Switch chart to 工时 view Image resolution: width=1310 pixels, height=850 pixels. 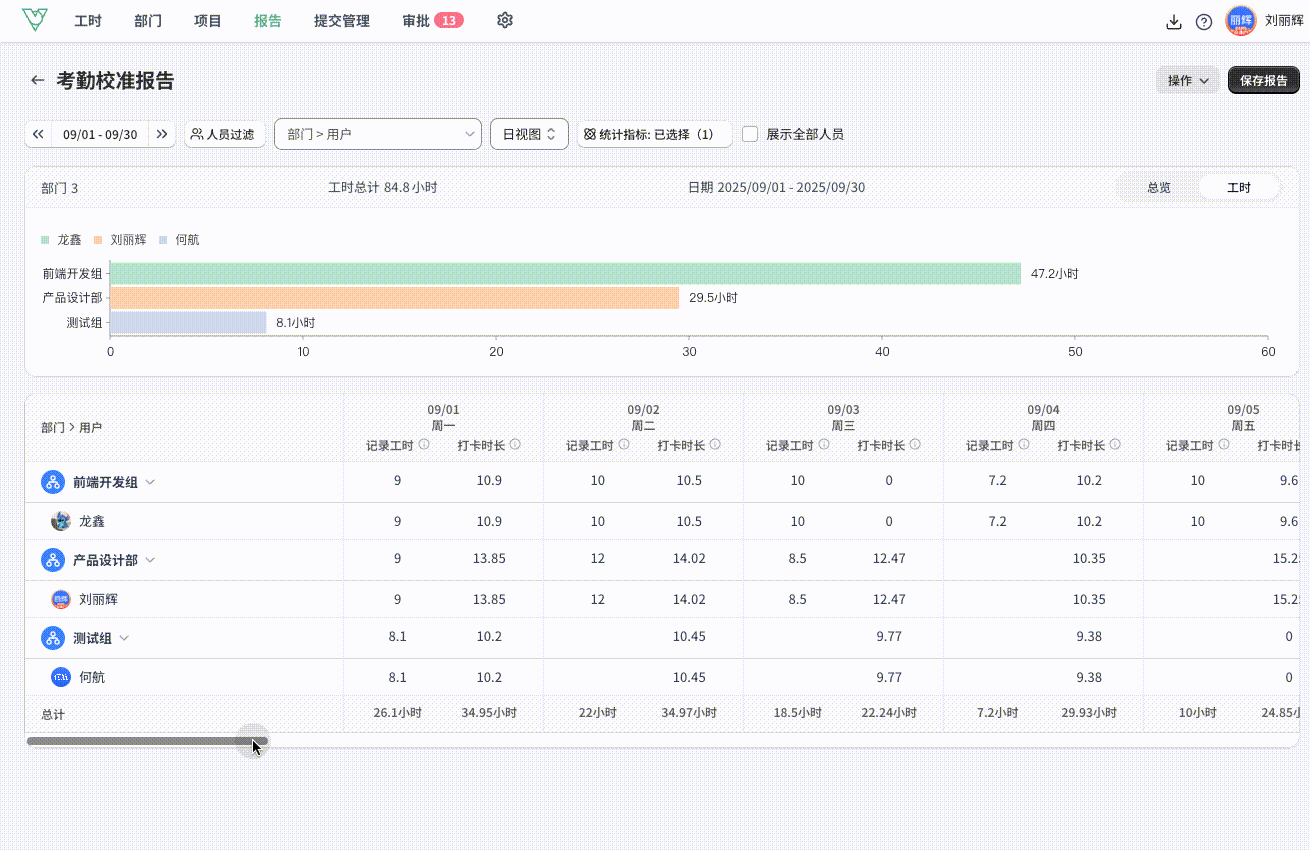click(1238, 188)
